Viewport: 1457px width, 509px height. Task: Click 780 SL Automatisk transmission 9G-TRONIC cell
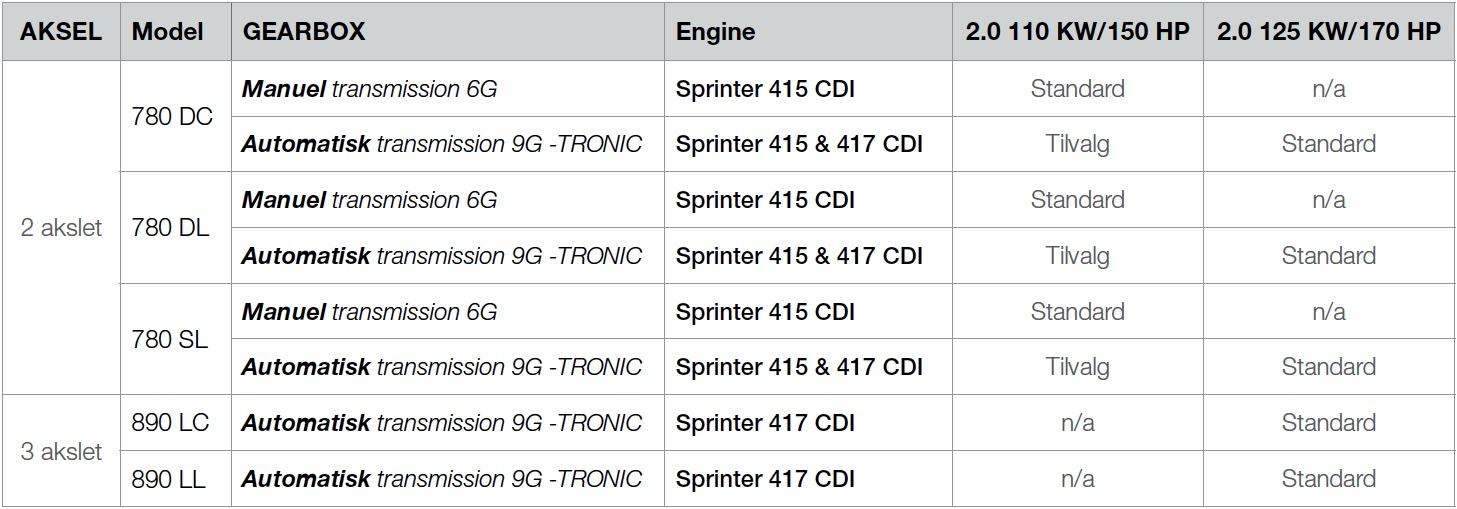pyautogui.click(x=448, y=367)
